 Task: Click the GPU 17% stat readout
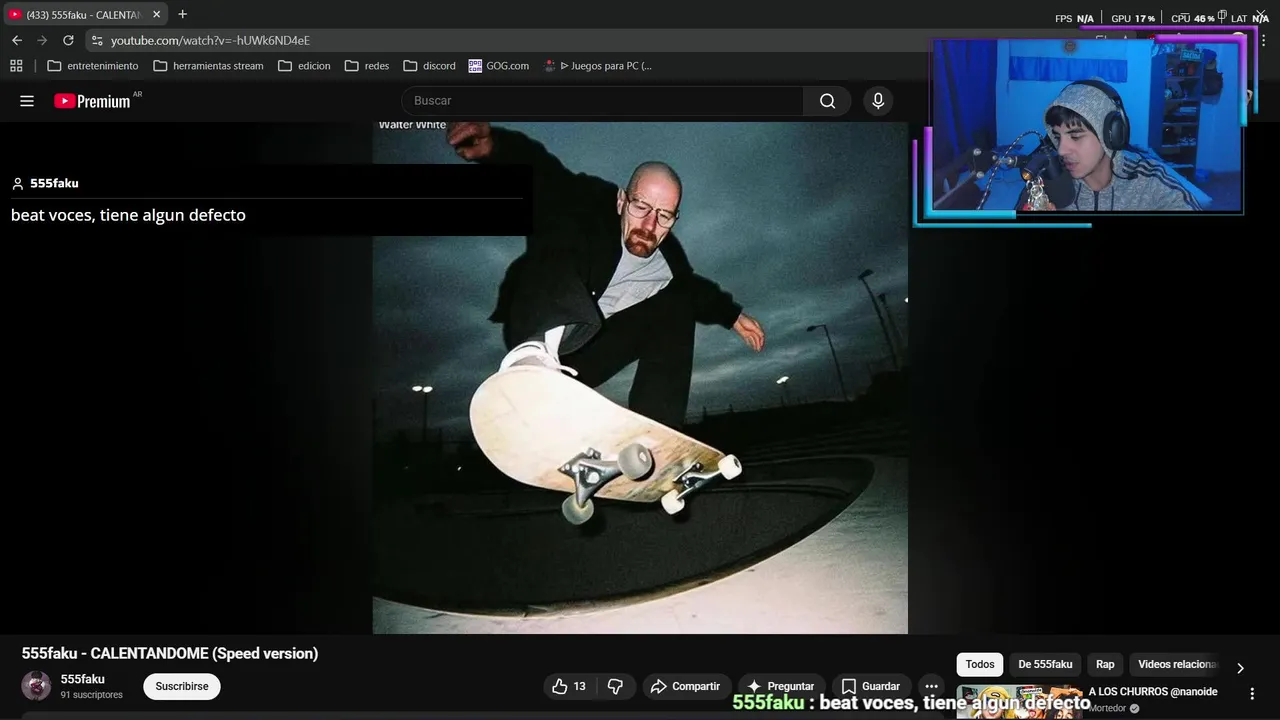(1132, 19)
